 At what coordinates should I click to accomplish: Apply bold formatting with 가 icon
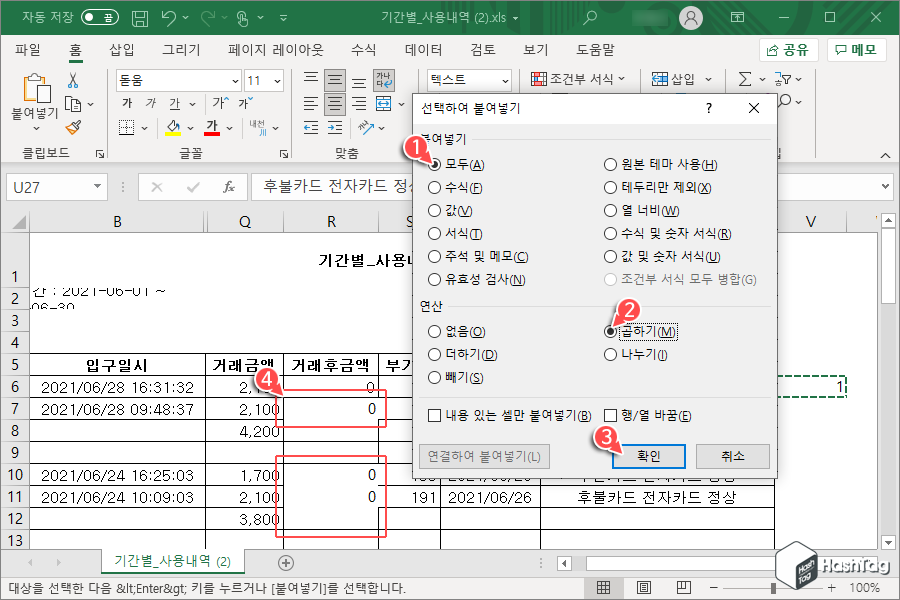click(x=128, y=102)
